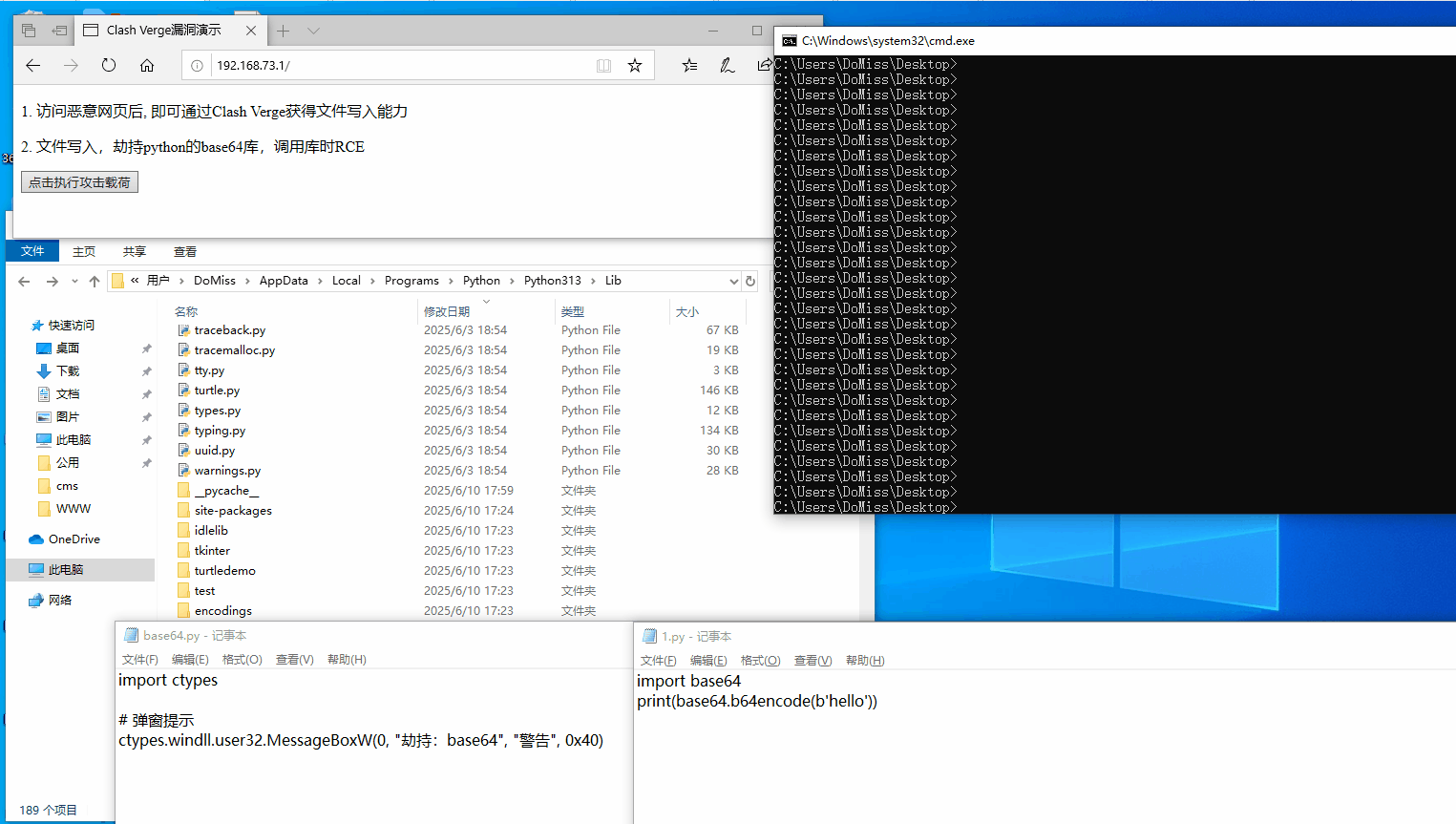Open recent locations dropdown in Explorer
This screenshot has height=824, width=1456.
tap(74, 281)
